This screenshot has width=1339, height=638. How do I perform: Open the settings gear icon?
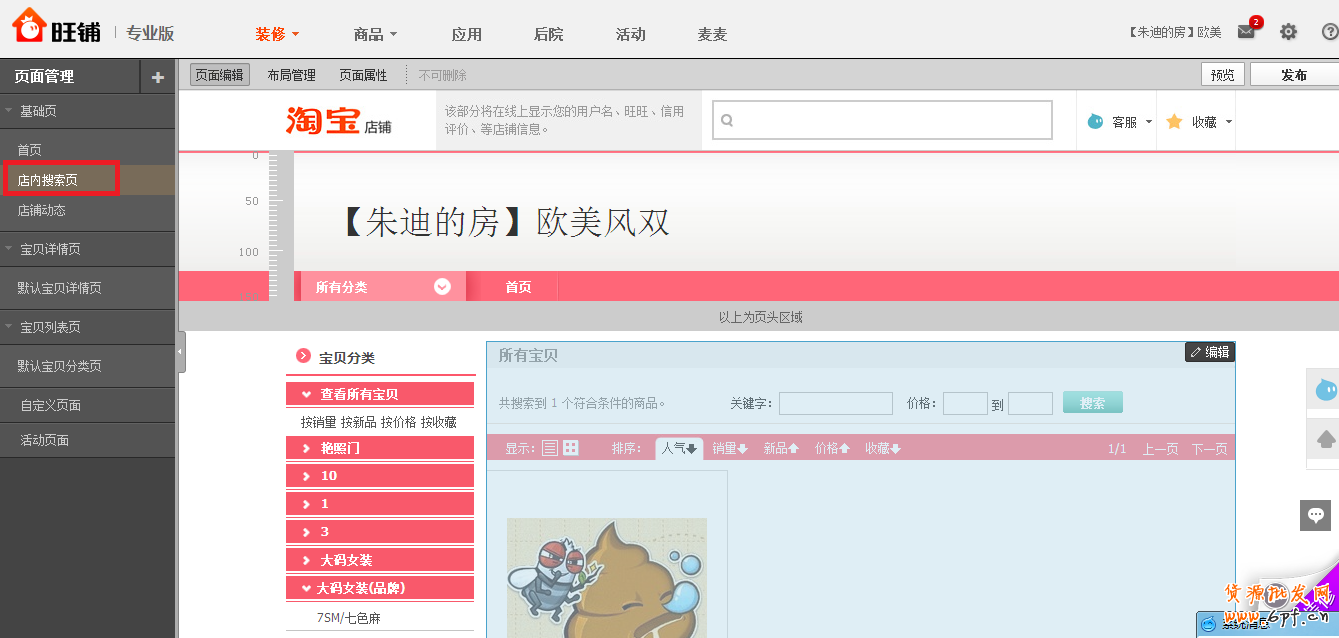pos(1288,31)
